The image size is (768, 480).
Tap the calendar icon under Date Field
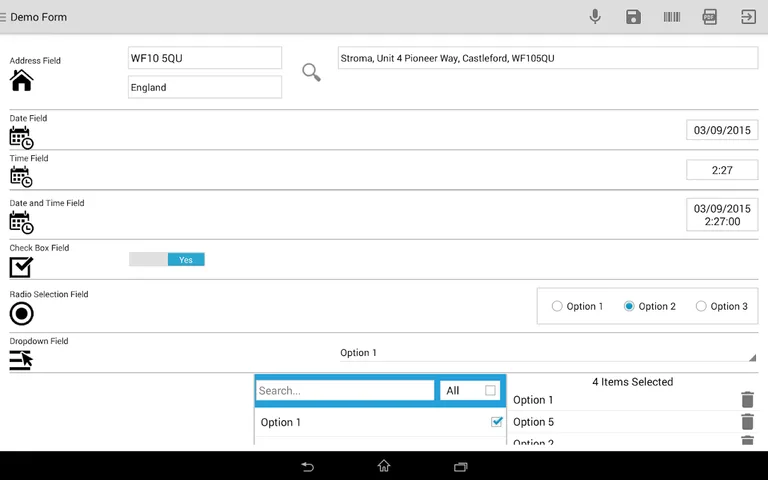[22, 138]
